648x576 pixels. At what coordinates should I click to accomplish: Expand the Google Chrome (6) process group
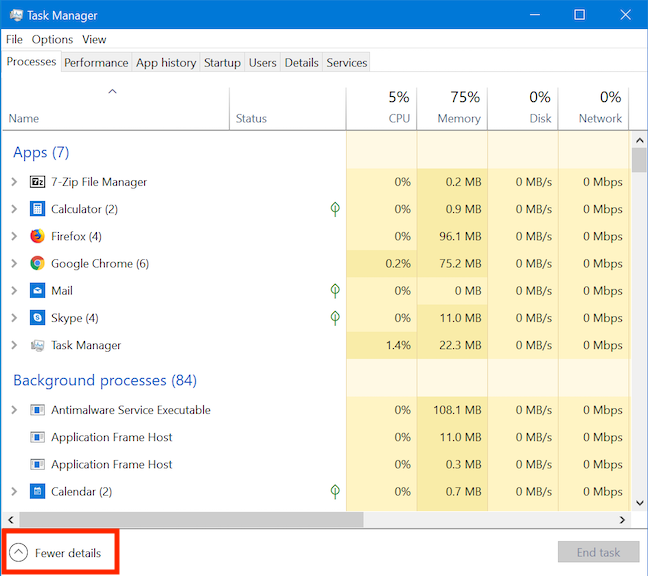[x=14, y=263]
